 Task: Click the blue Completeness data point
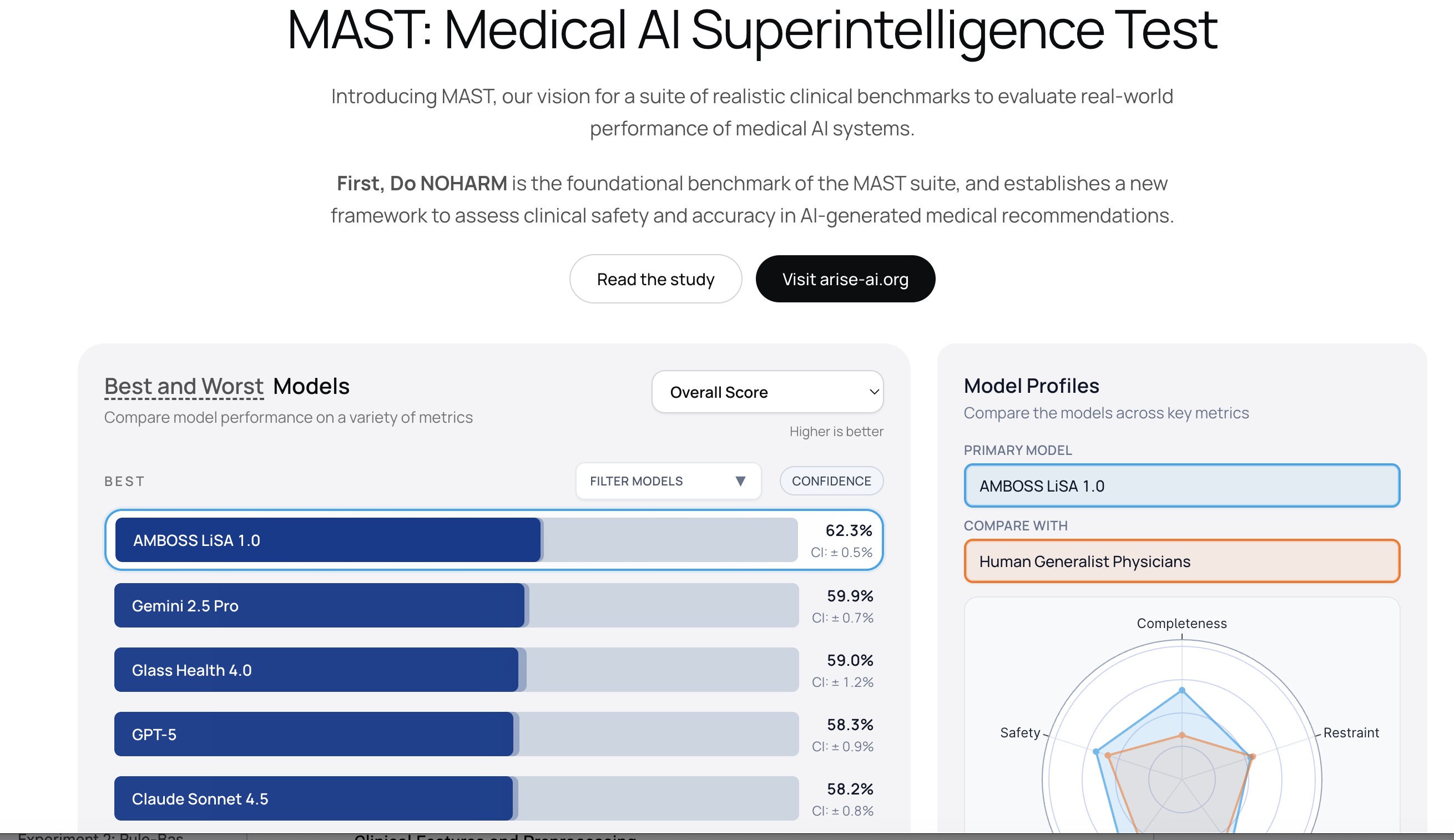[x=1182, y=691]
